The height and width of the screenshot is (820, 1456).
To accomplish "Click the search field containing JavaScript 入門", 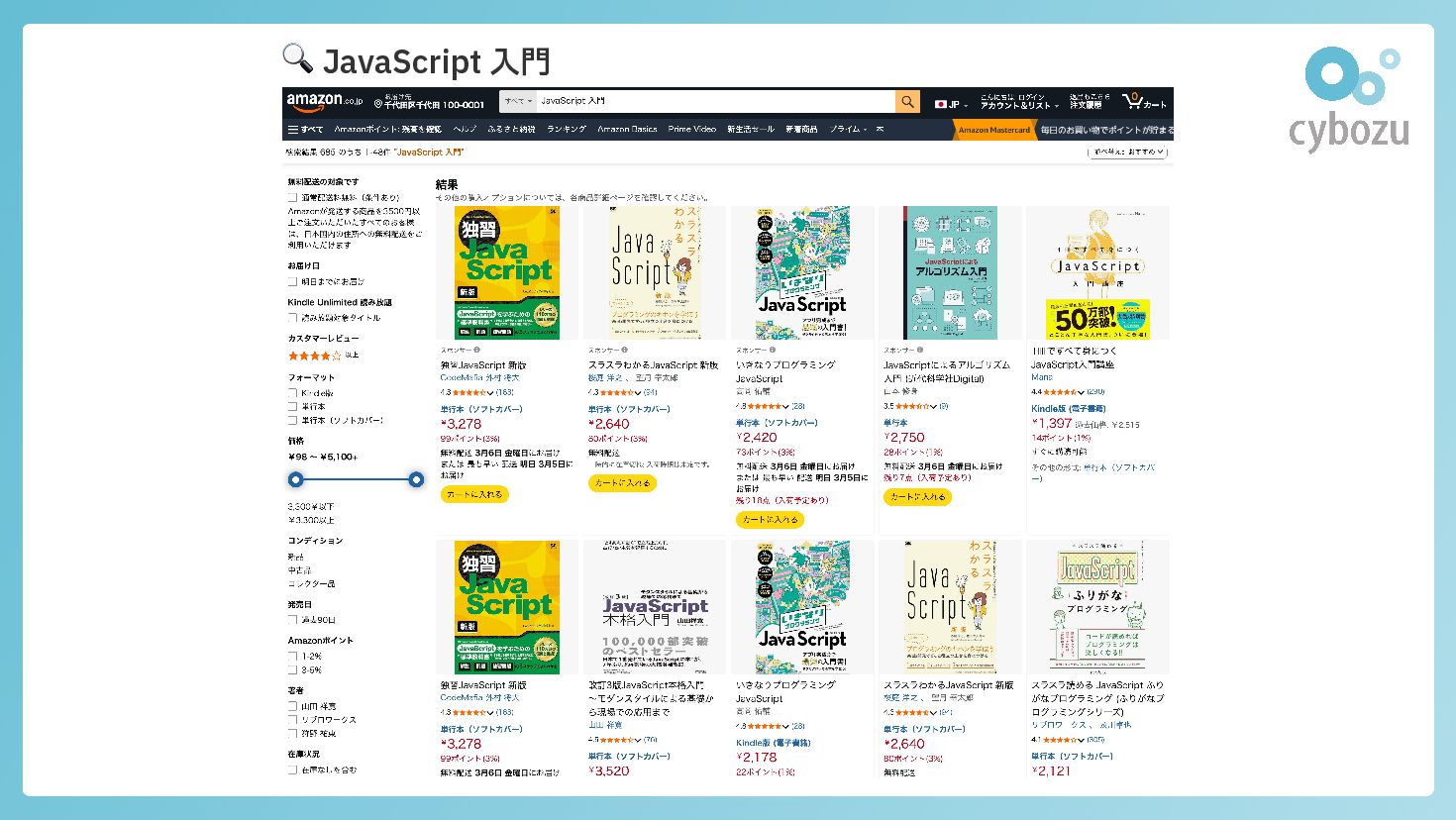I will [x=716, y=101].
